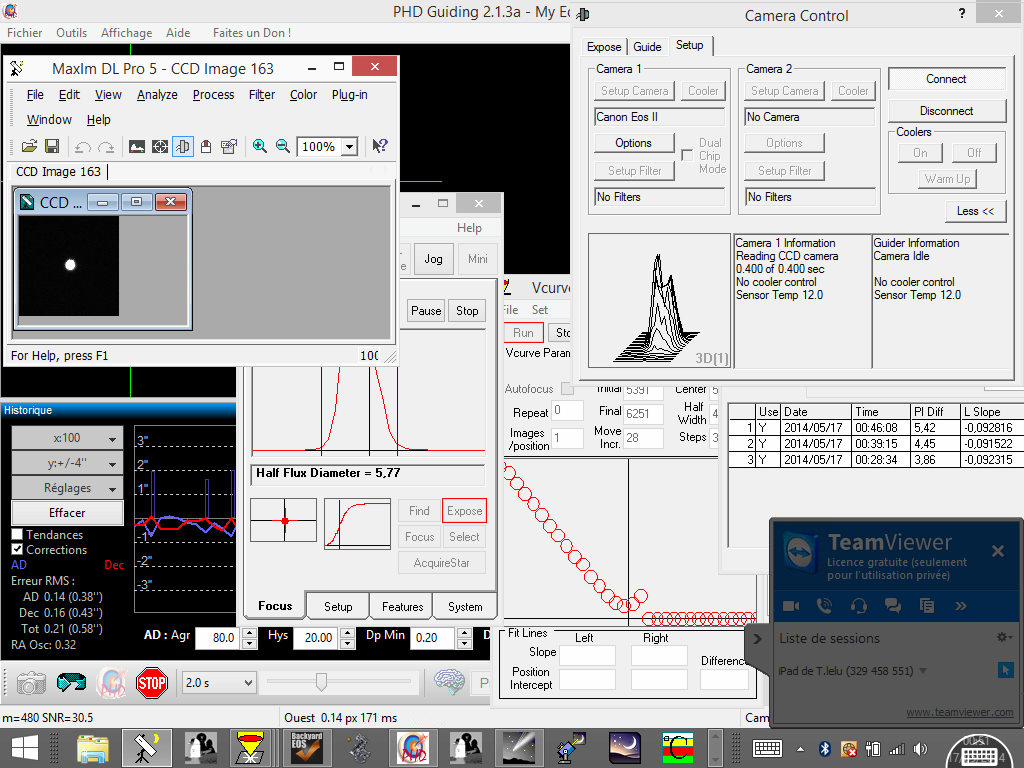Open the x:100 history scale dropdown
Viewport: 1024px width, 768px height.
67,439
